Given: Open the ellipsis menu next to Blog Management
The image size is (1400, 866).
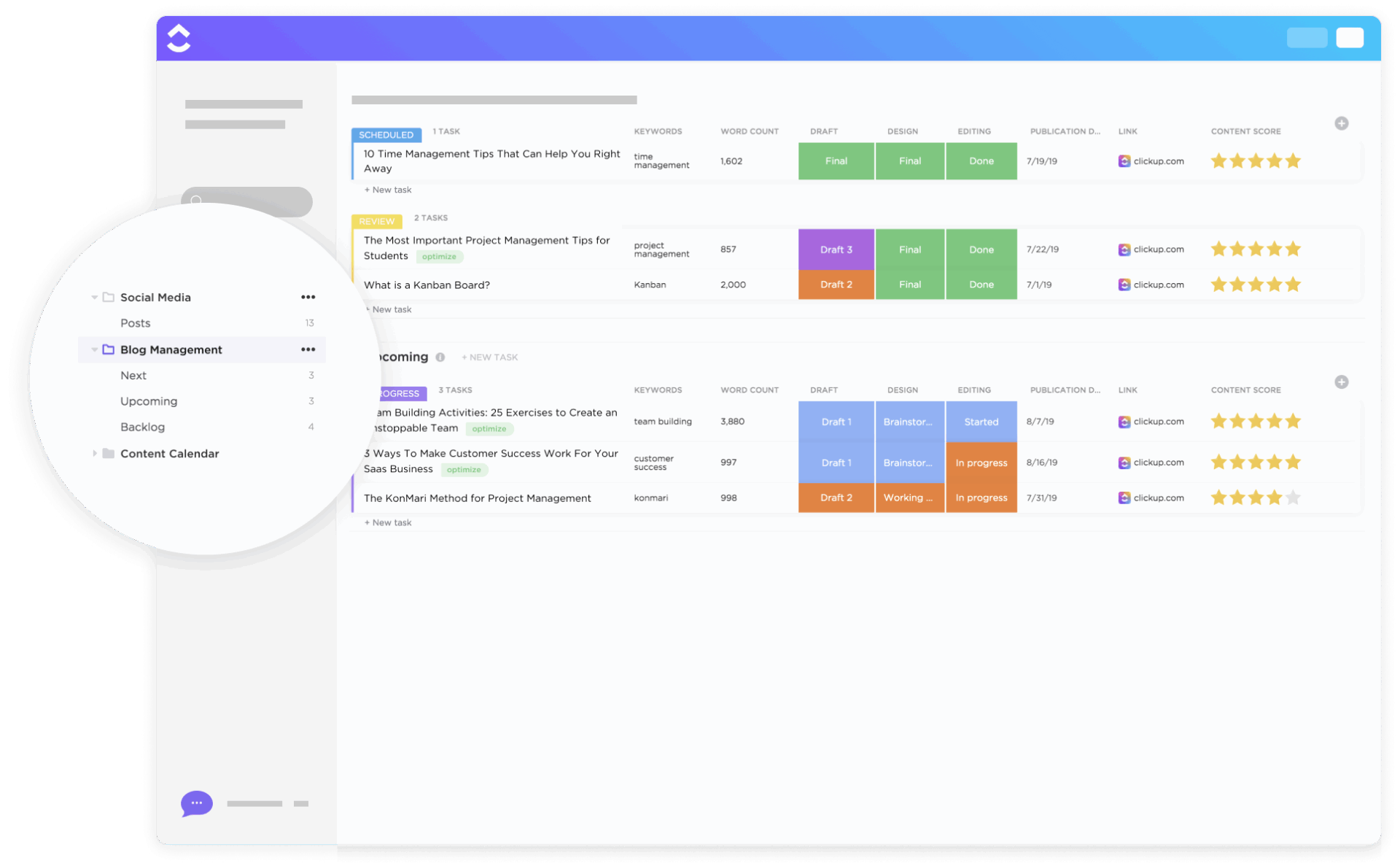Looking at the screenshot, I should (x=308, y=349).
